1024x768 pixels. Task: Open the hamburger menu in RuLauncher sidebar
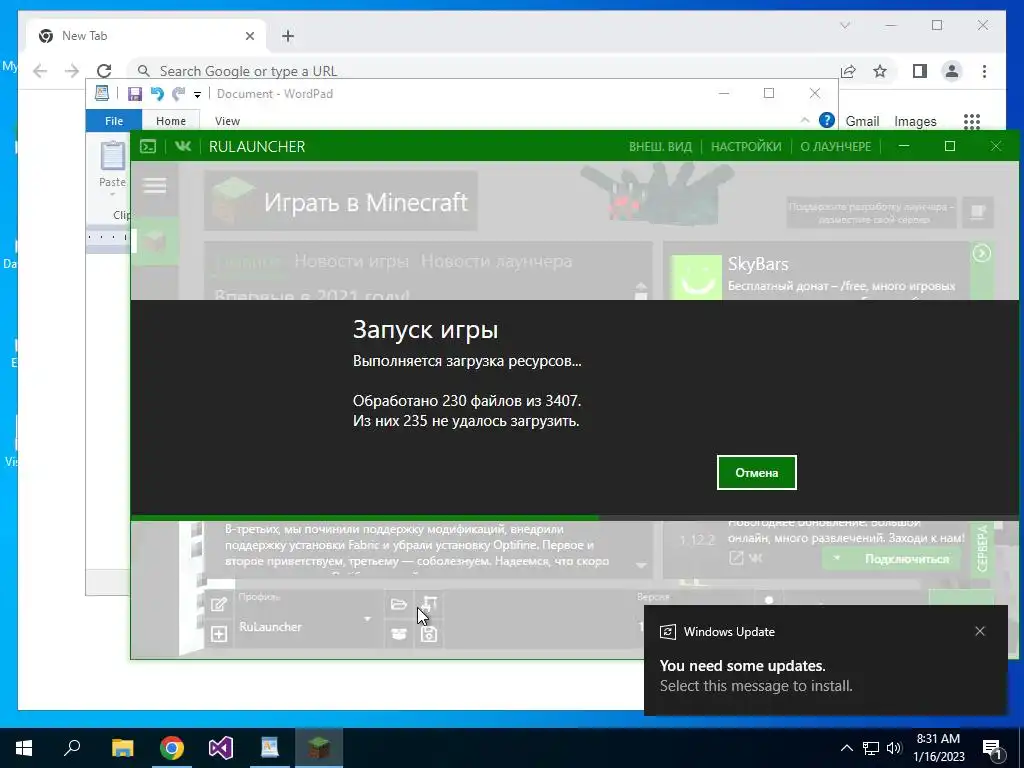(155, 185)
